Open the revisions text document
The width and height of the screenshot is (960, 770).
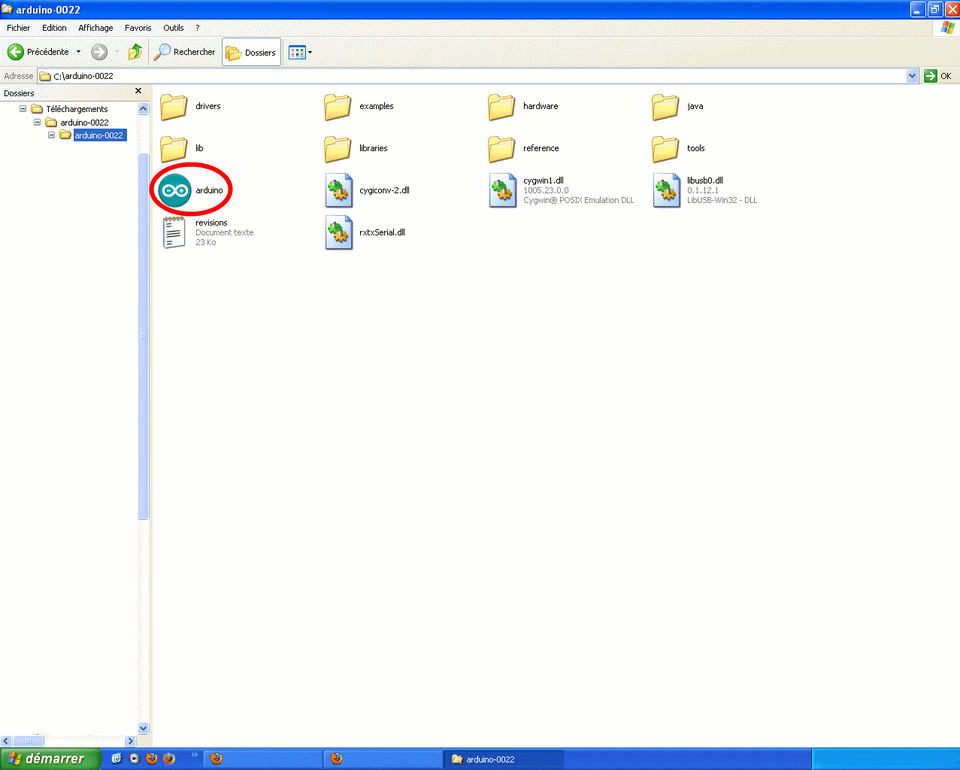pyautogui.click(x=175, y=232)
